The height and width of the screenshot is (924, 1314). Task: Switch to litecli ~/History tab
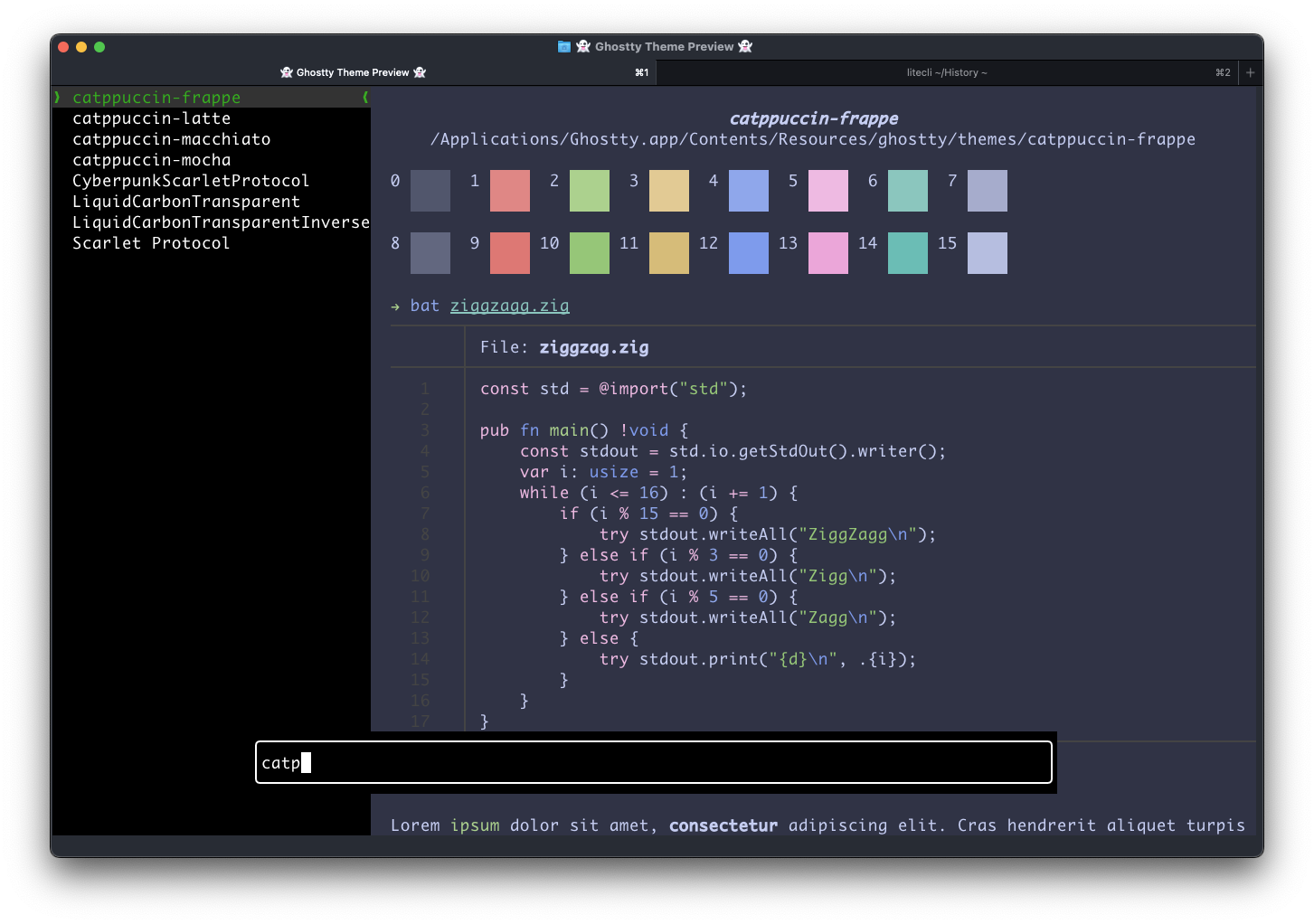948,72
